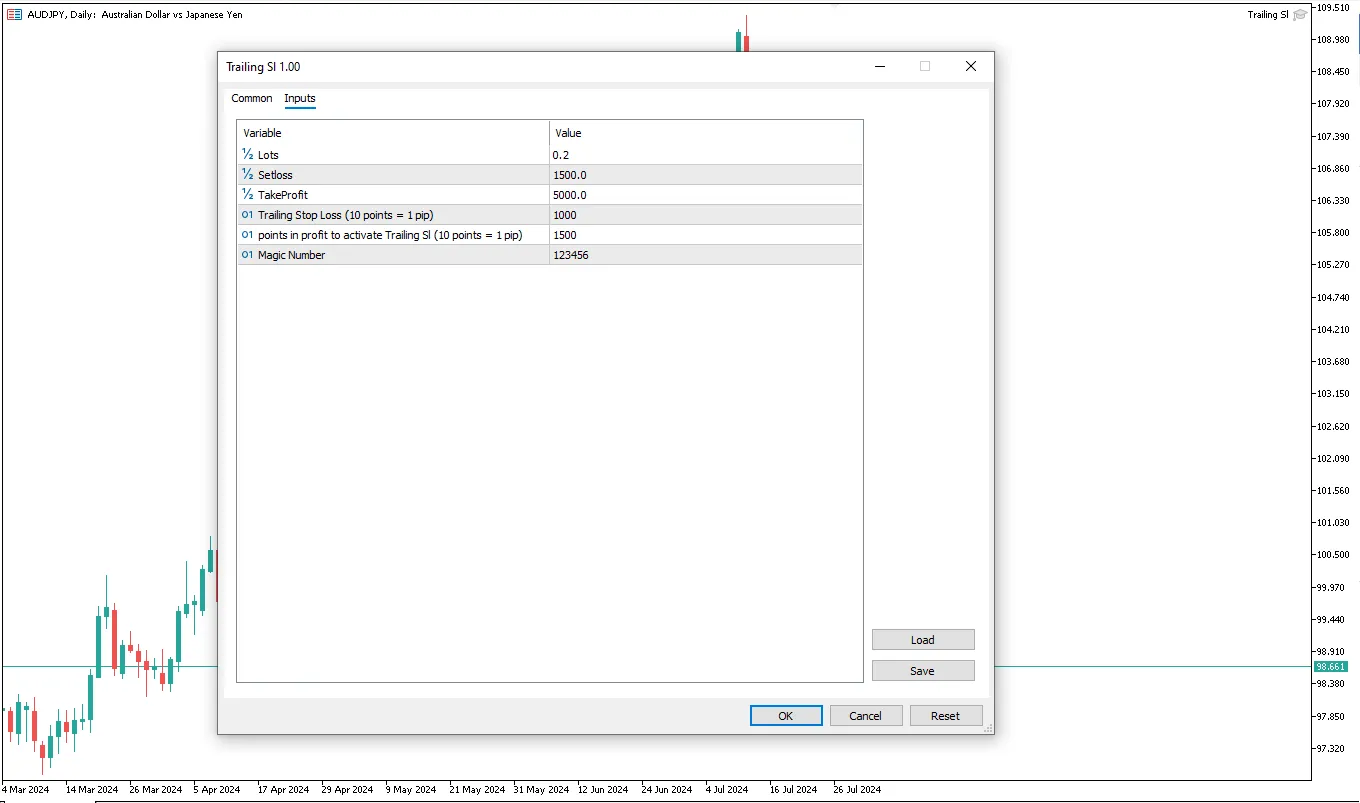The height and width of the screenshot is (803, 1360).
Task: Select the Setloss value 1500.0
Action: [705, 175]
